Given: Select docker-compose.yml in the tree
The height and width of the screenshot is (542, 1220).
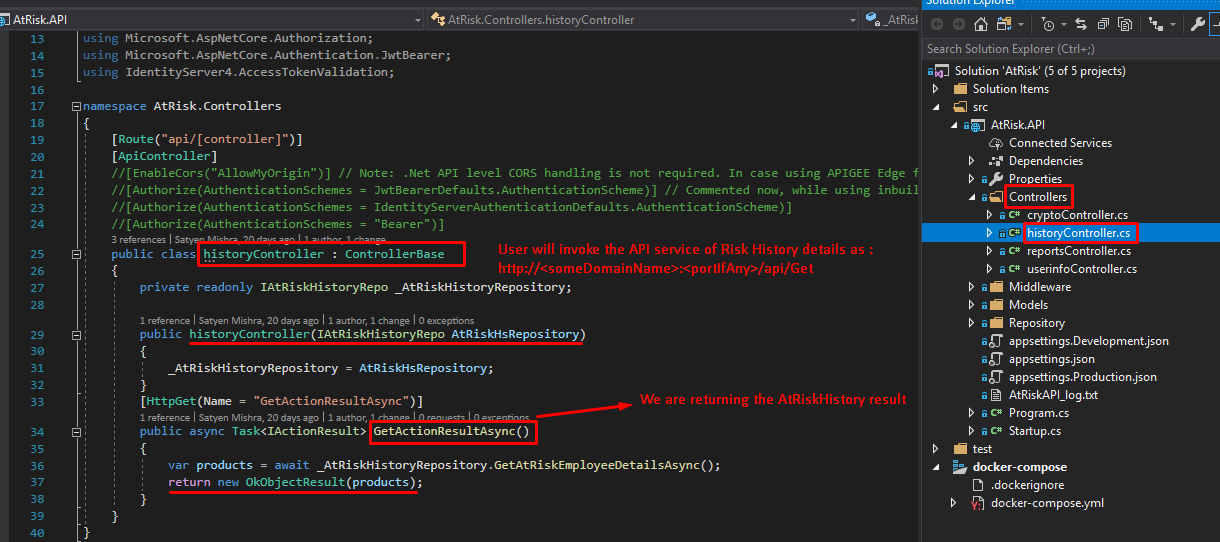Looking at the screenshot, I should click(x=1047, y=503).
